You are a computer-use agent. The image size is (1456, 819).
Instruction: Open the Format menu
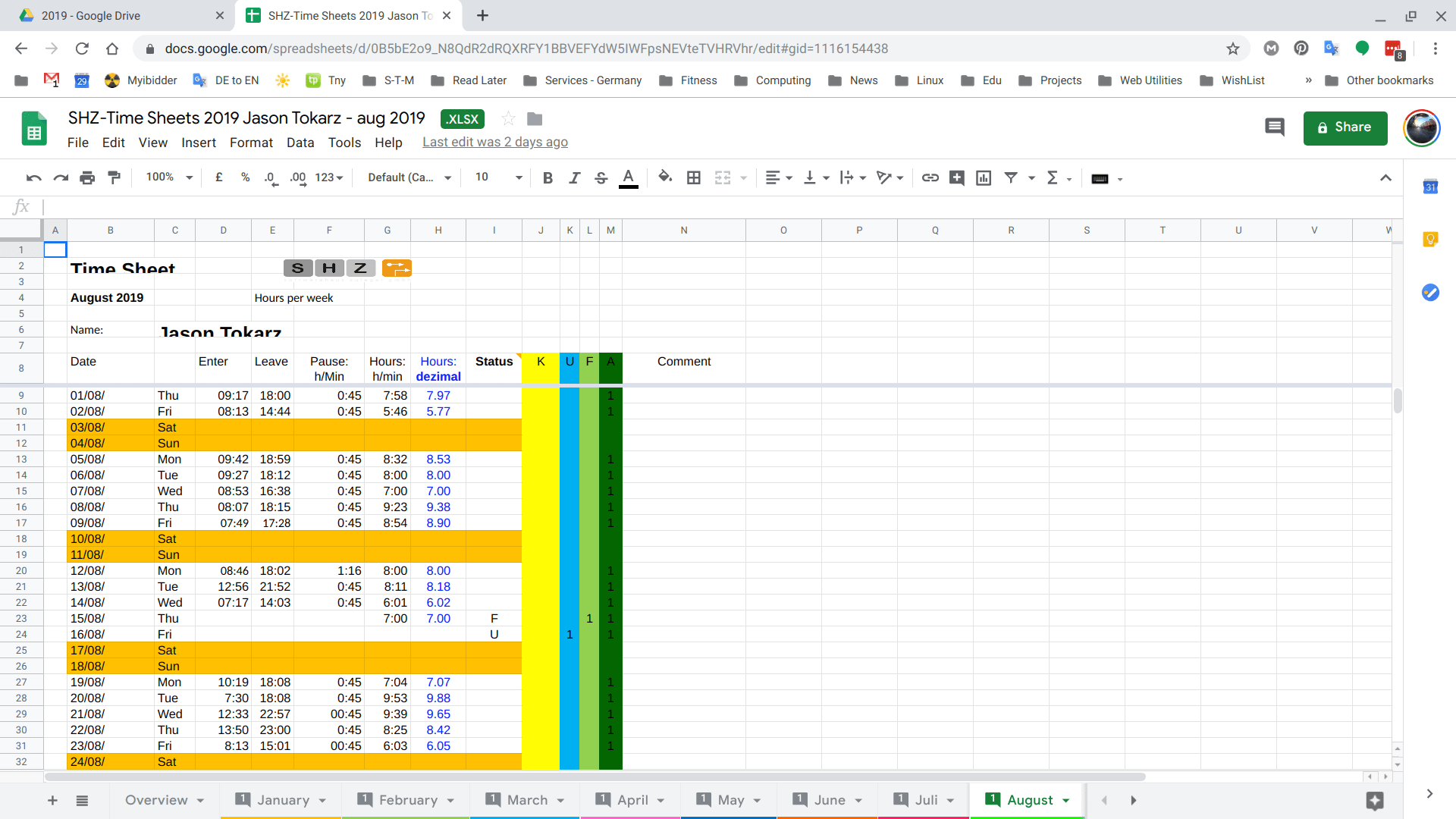pyautogui.click(x=251, y=143)
